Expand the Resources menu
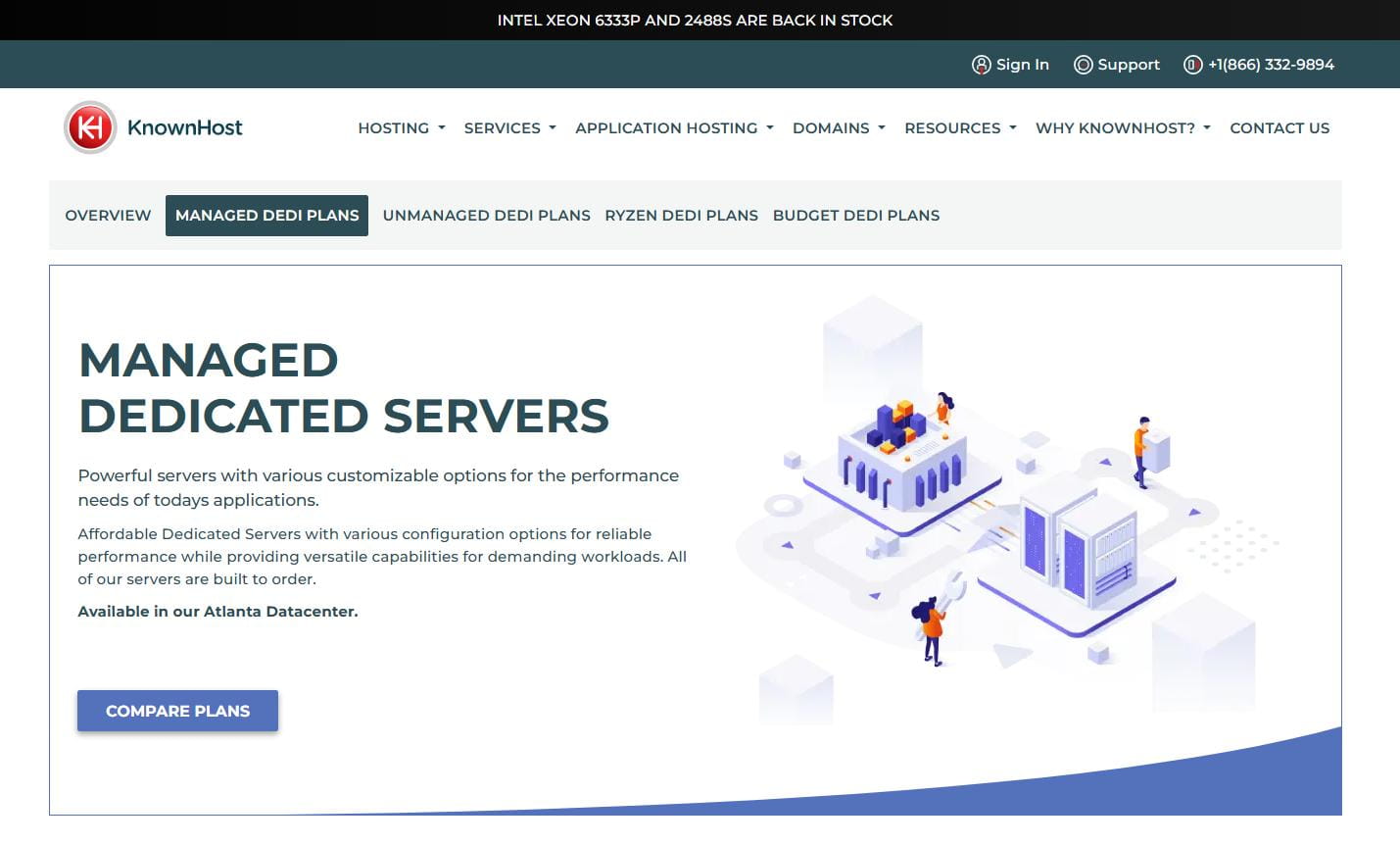 (960, 128)
